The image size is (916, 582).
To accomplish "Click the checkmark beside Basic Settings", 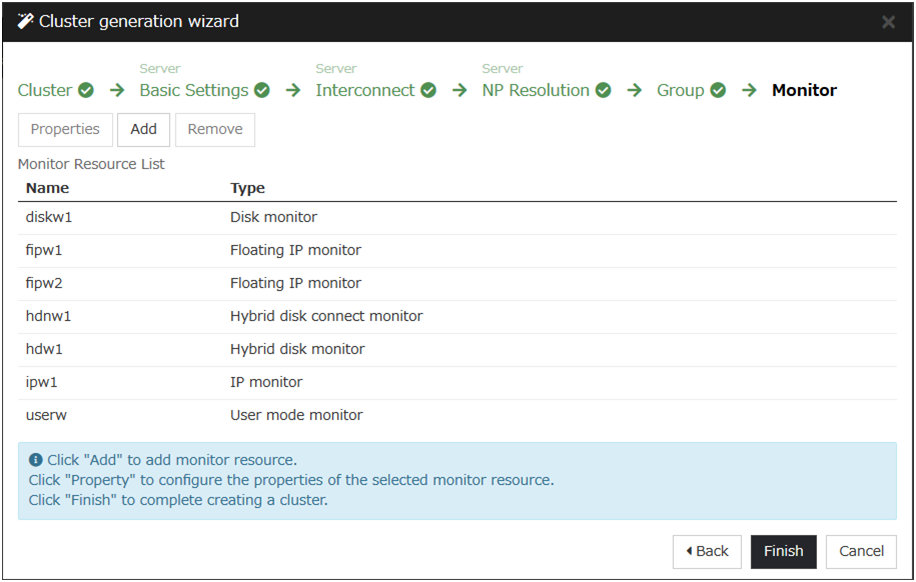I will pyautogui.click(x=262, y=90).
